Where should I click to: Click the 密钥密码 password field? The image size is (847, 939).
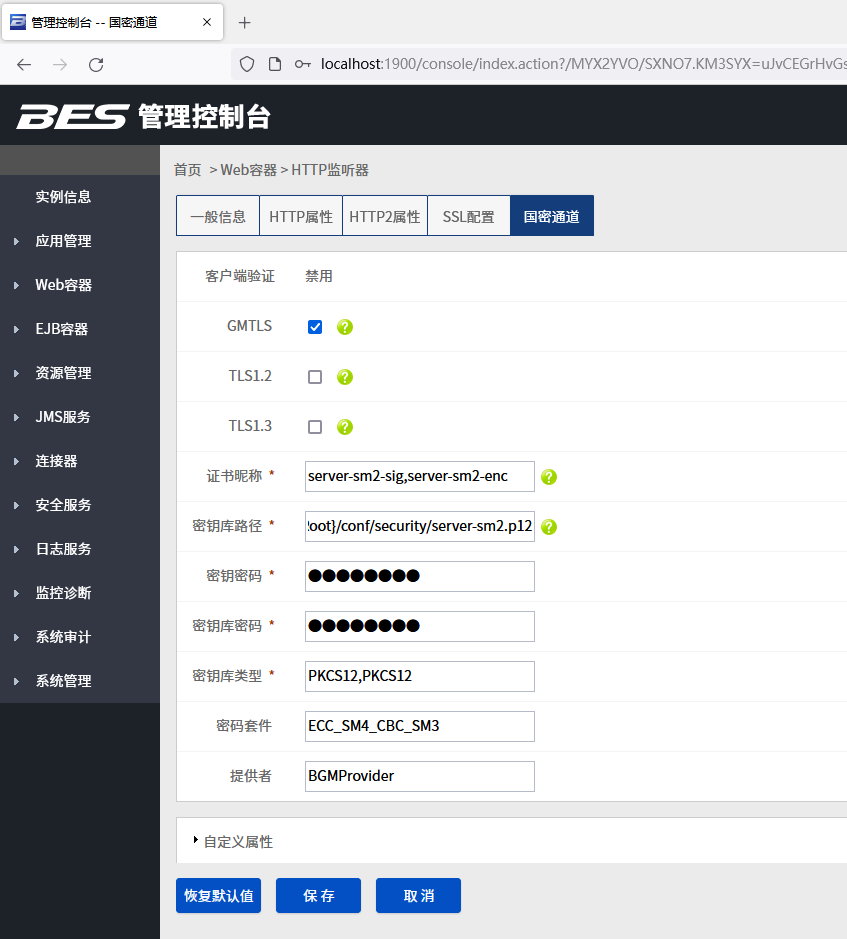pos(420,576)
